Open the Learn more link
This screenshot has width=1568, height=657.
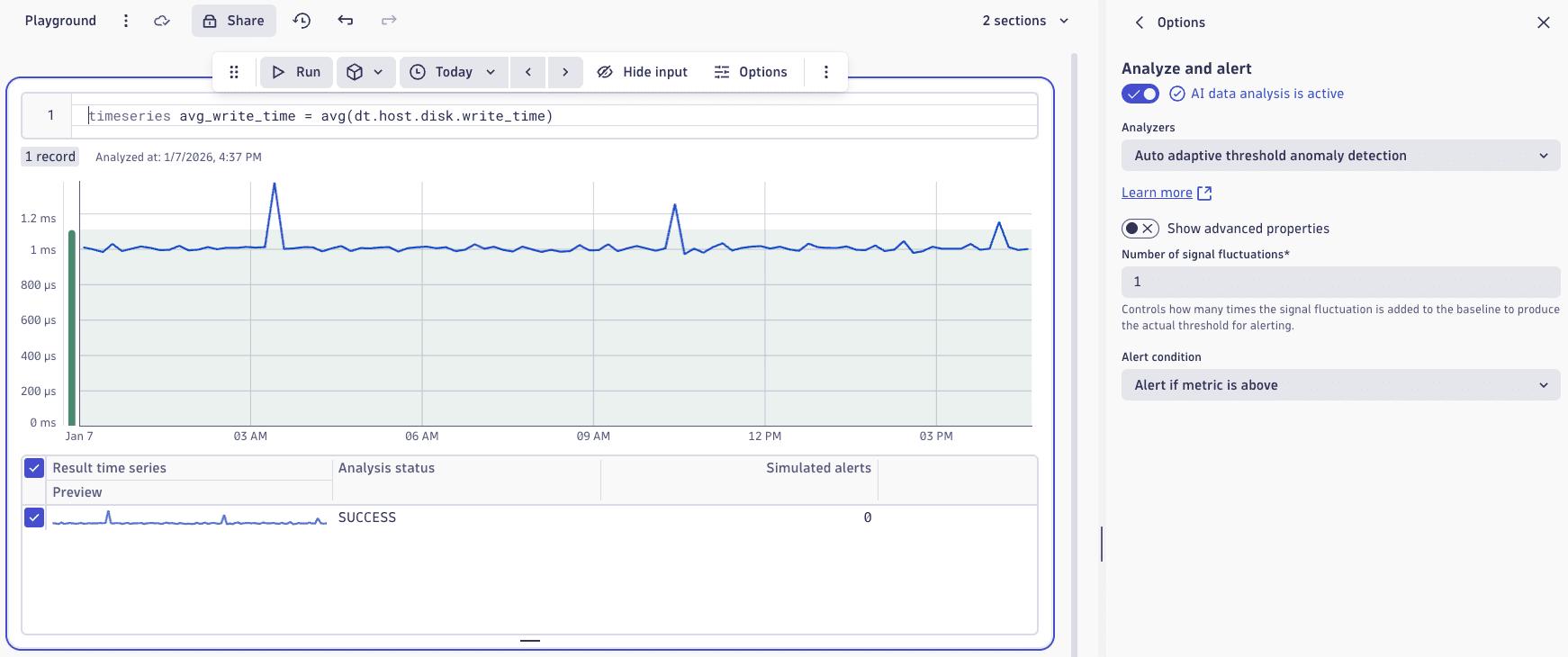coord(1167,193)
